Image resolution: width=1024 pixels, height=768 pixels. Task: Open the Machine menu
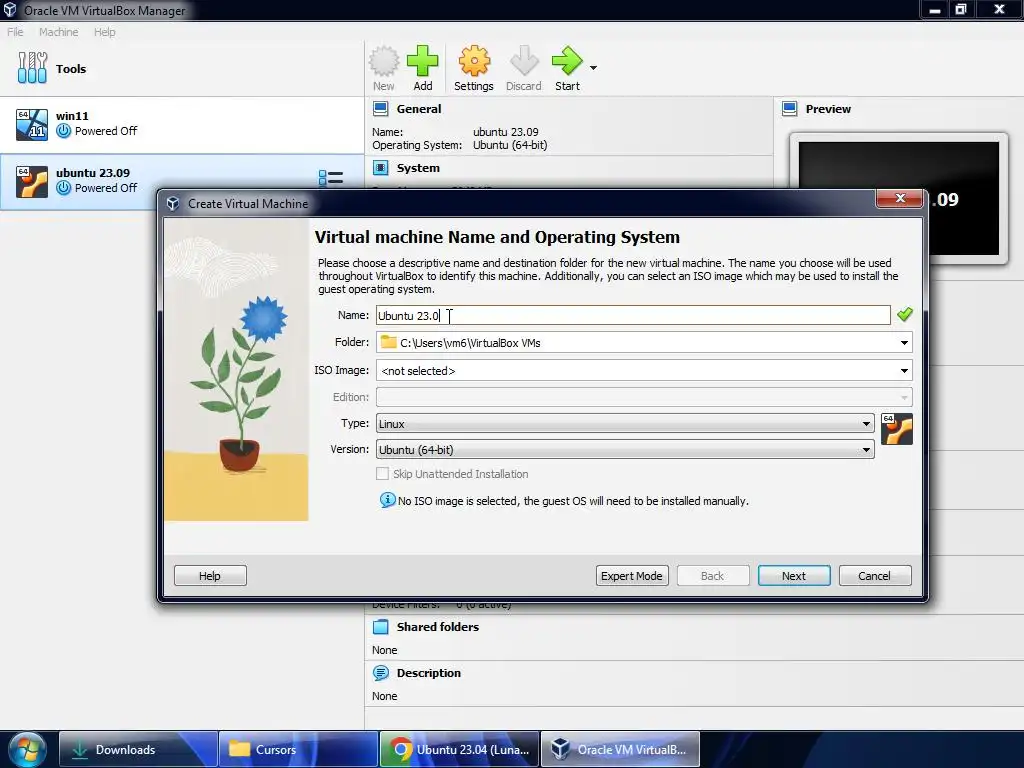coord(58,32)
